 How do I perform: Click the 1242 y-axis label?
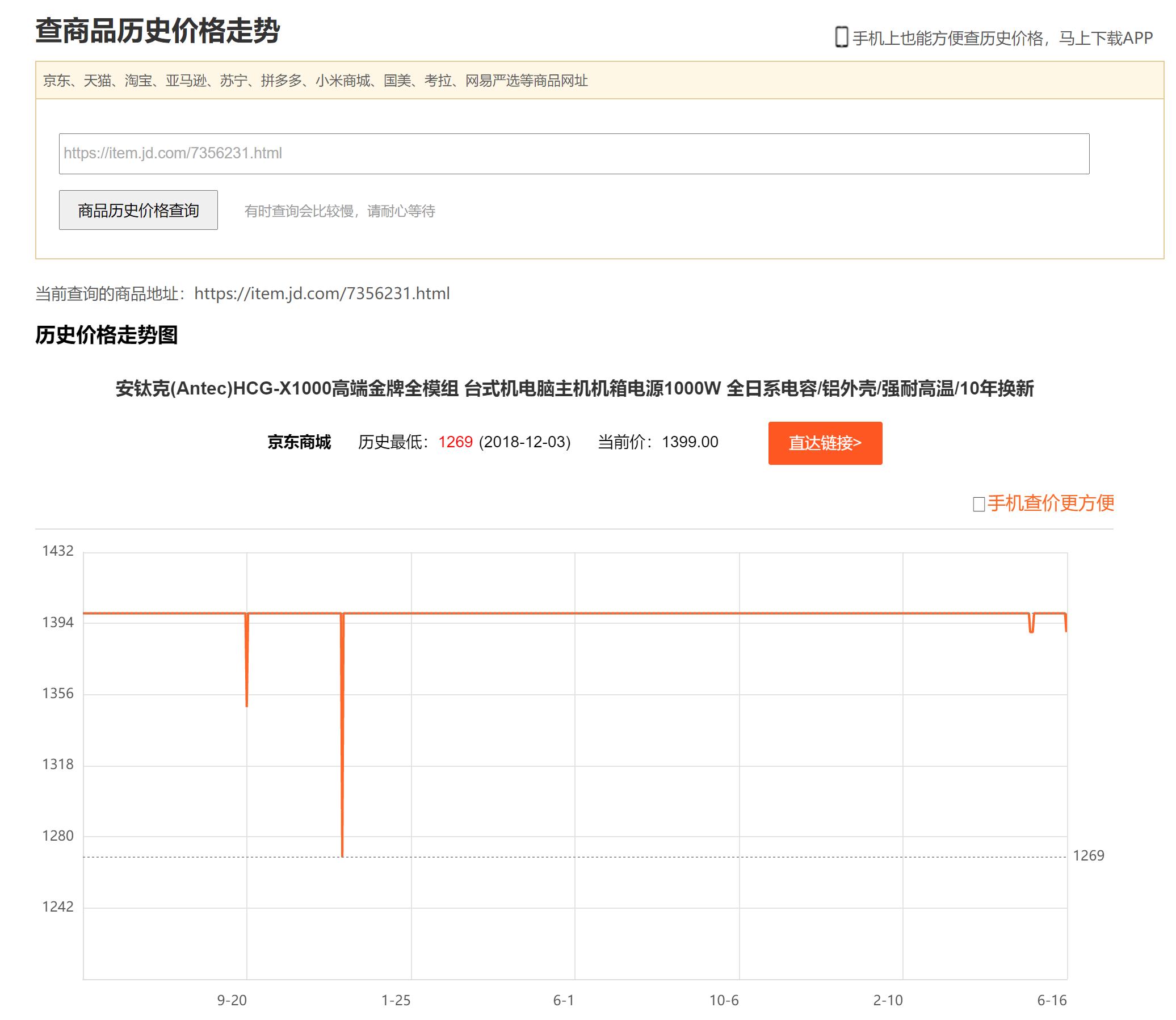pos(58,906)
